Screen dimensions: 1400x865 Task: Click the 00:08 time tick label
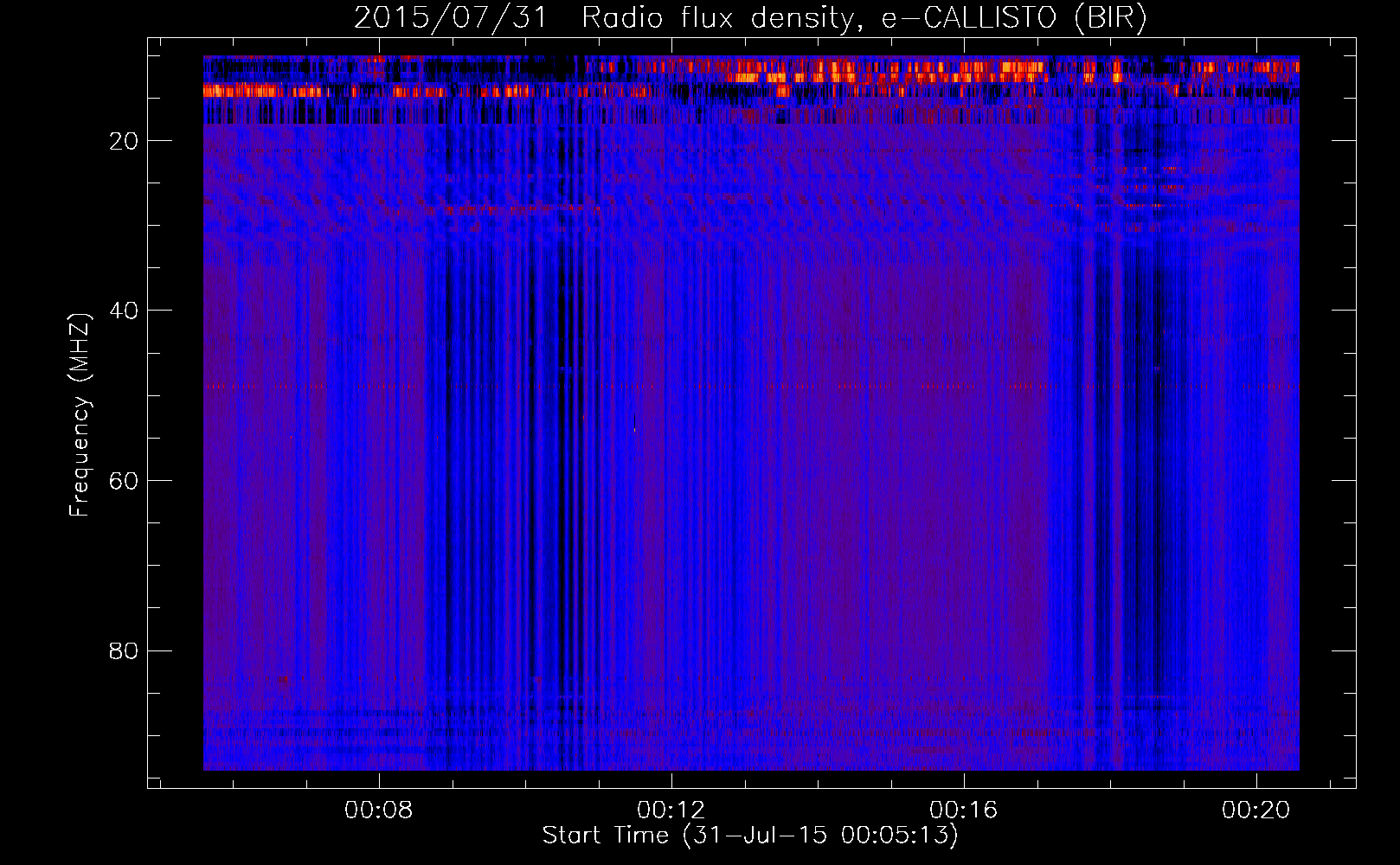coord(379,811)
